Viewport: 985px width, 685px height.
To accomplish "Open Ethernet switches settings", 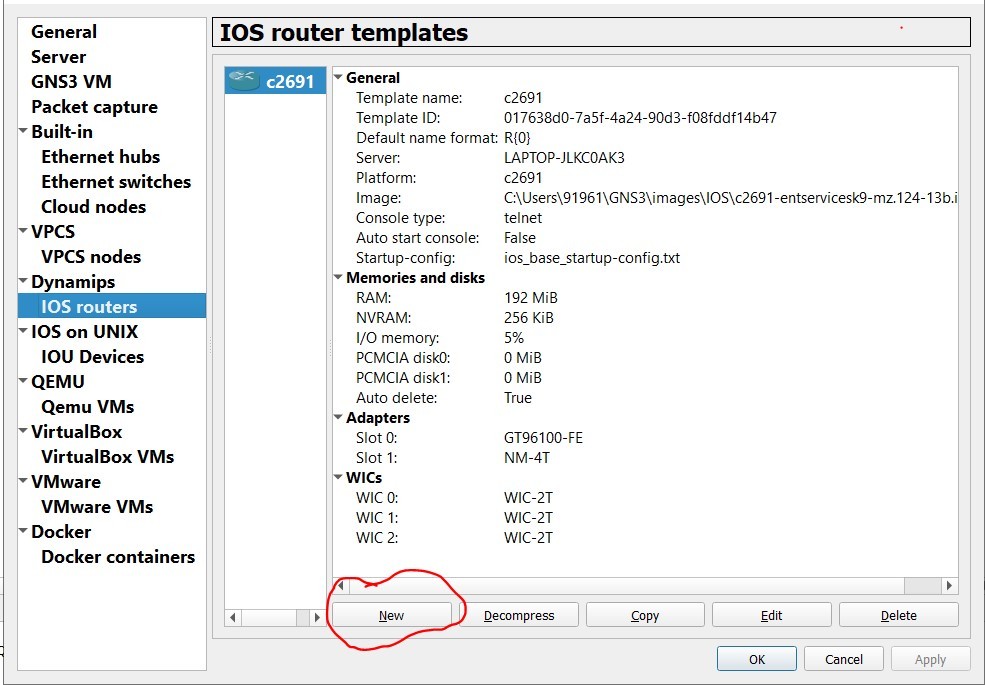I will [116, 181].
